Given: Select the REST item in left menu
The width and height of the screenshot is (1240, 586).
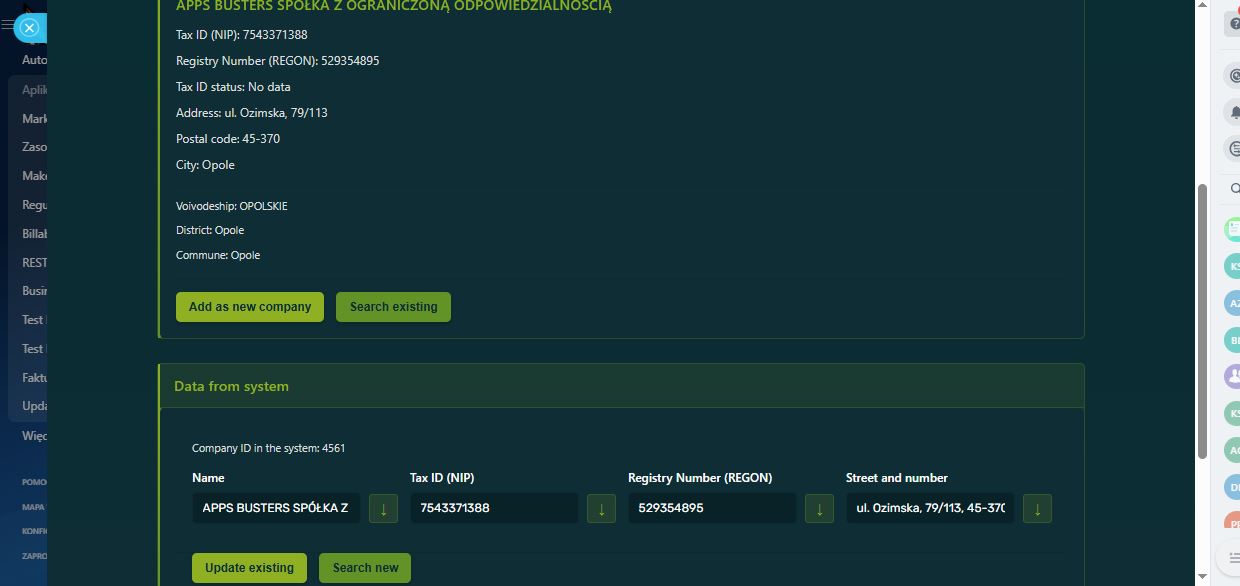Looking at the screenshot, I should click(34, 263).
